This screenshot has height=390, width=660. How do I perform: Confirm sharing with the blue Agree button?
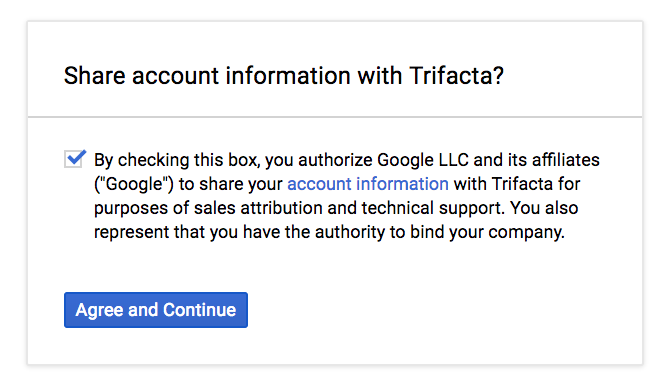pos(156,310)
